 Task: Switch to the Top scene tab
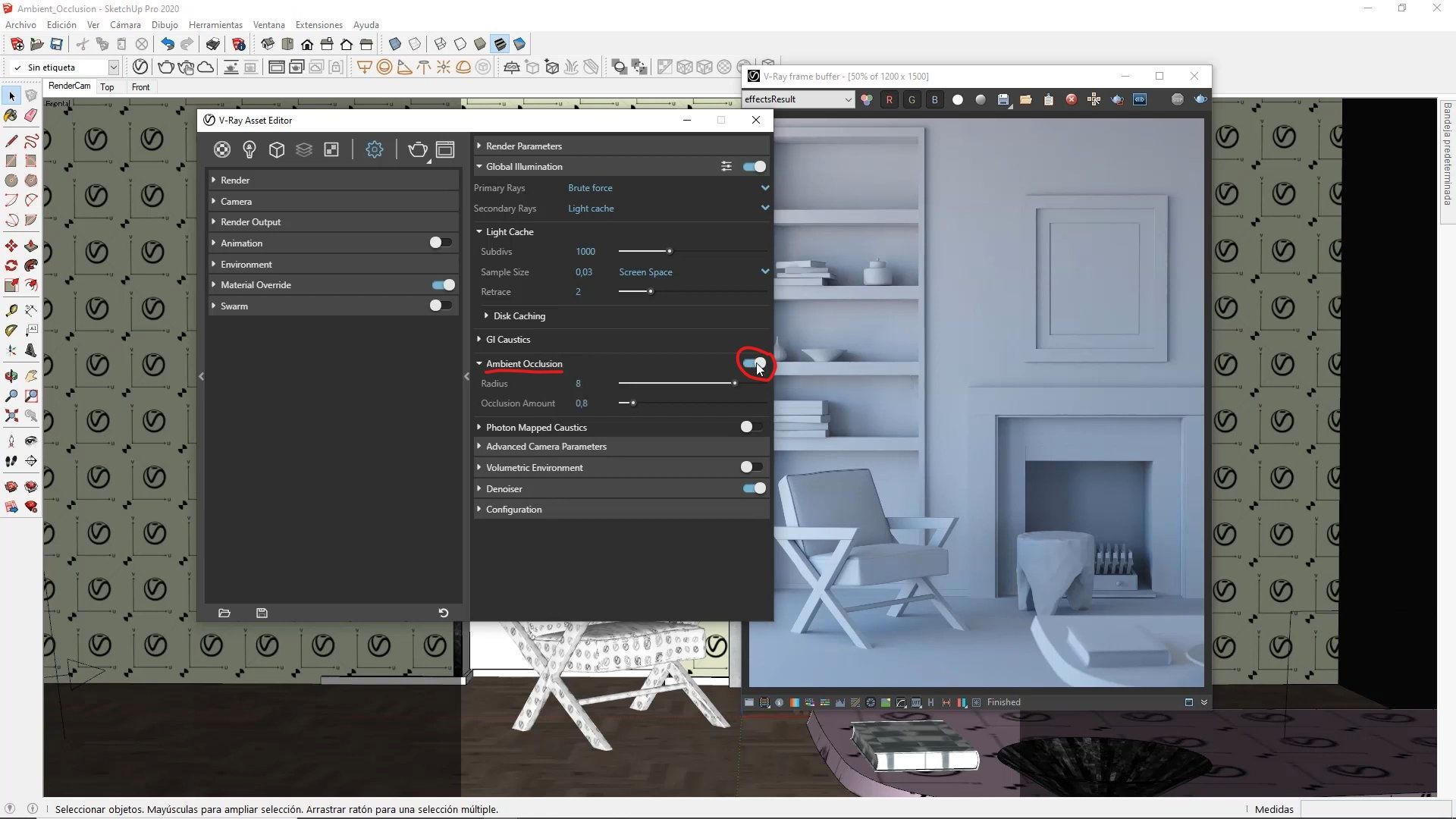108,87
